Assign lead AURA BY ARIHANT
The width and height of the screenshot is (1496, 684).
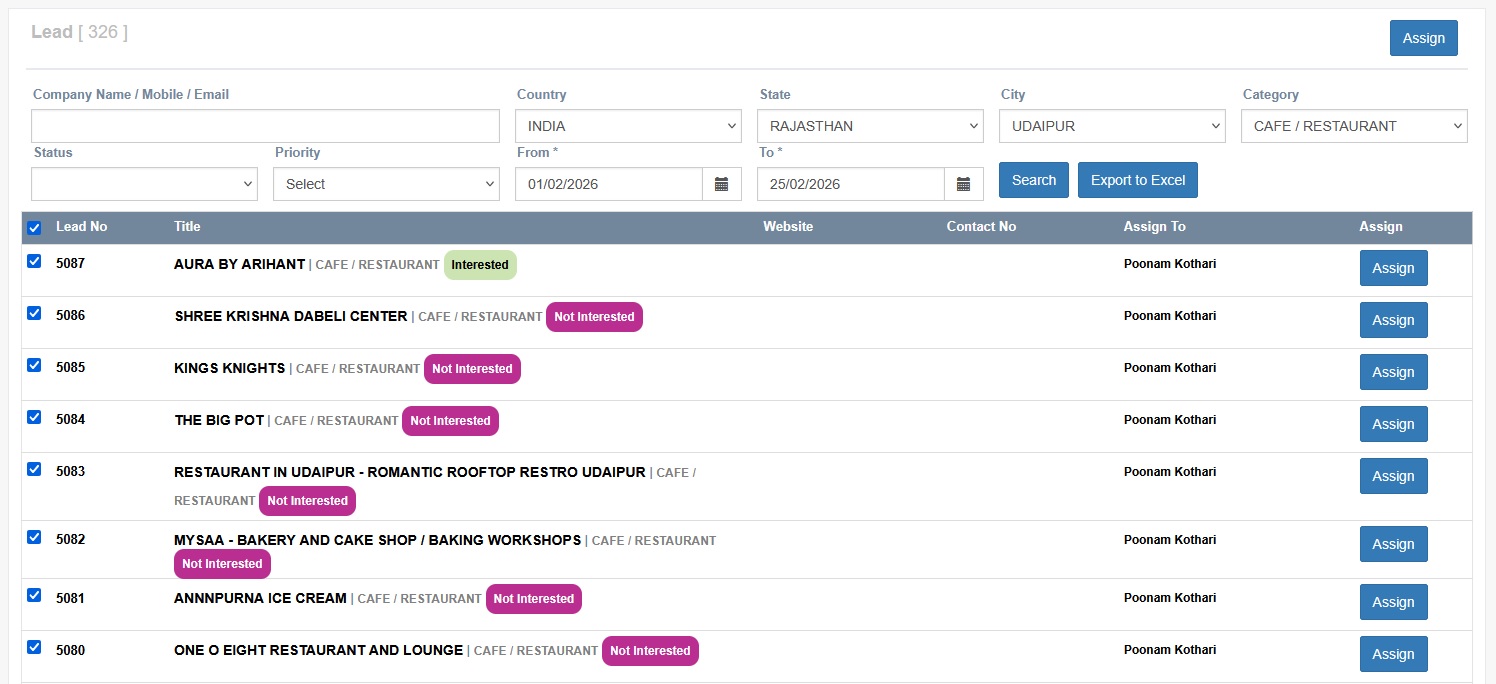tap(1393, 268)
